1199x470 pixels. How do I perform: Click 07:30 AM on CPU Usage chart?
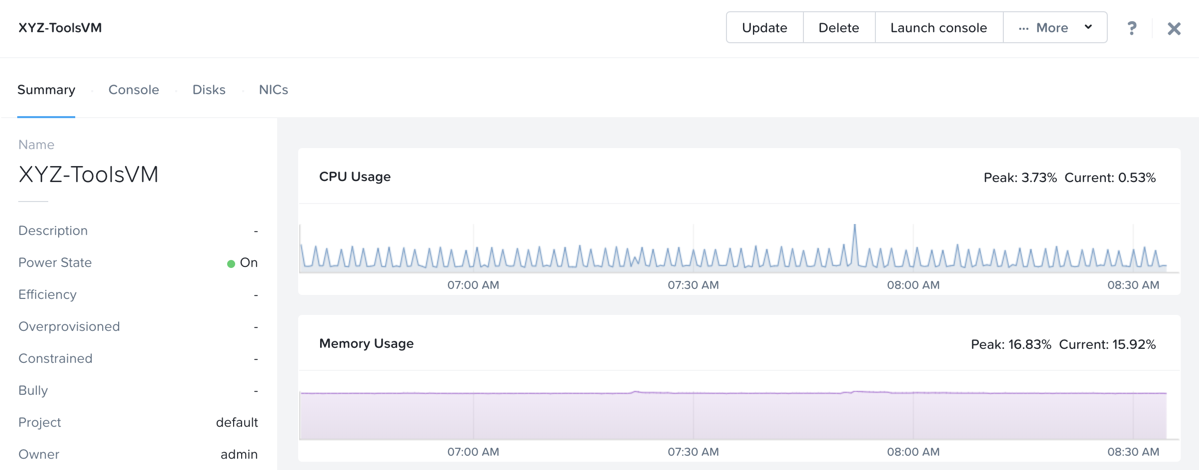(693, 285)
